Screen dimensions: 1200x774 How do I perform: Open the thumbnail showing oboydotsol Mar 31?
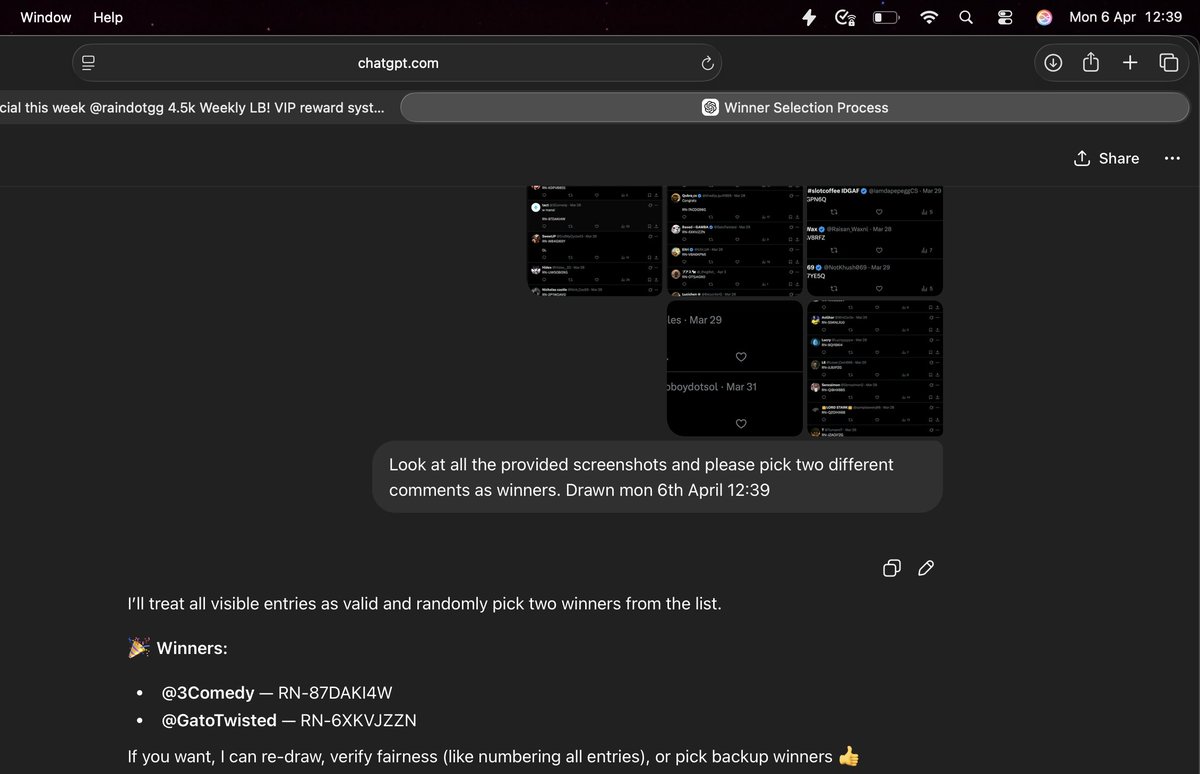(x=735, y=368)
